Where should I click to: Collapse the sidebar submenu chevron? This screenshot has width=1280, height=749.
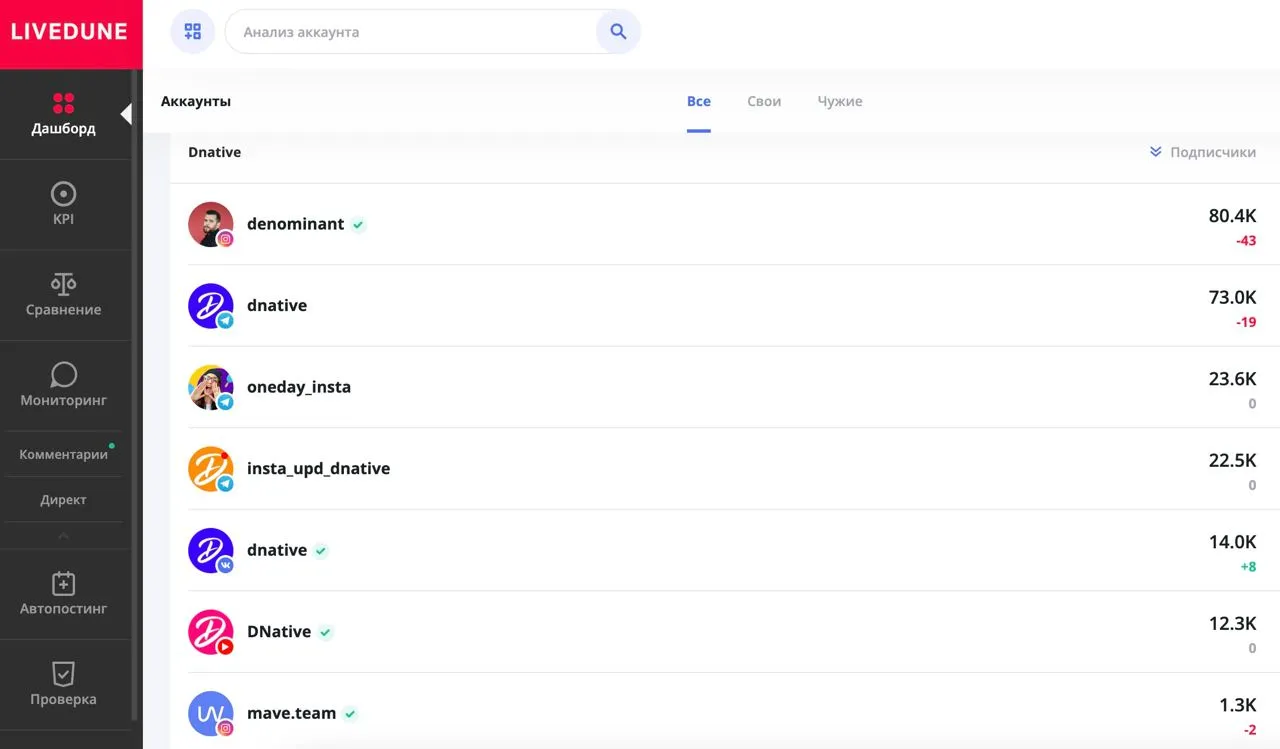pos(64,536)
